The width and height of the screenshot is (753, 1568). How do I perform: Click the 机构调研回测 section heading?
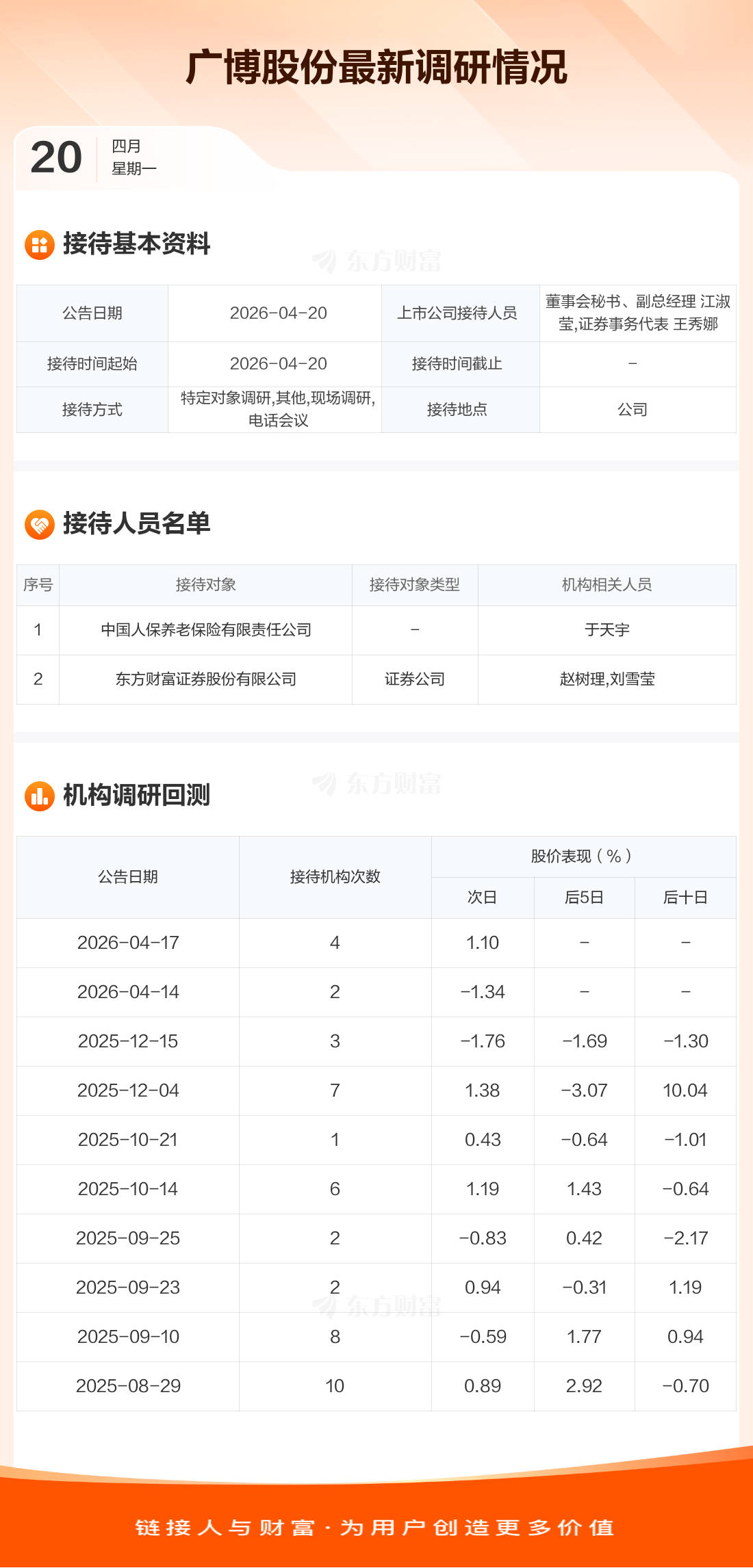pos(137,795)
